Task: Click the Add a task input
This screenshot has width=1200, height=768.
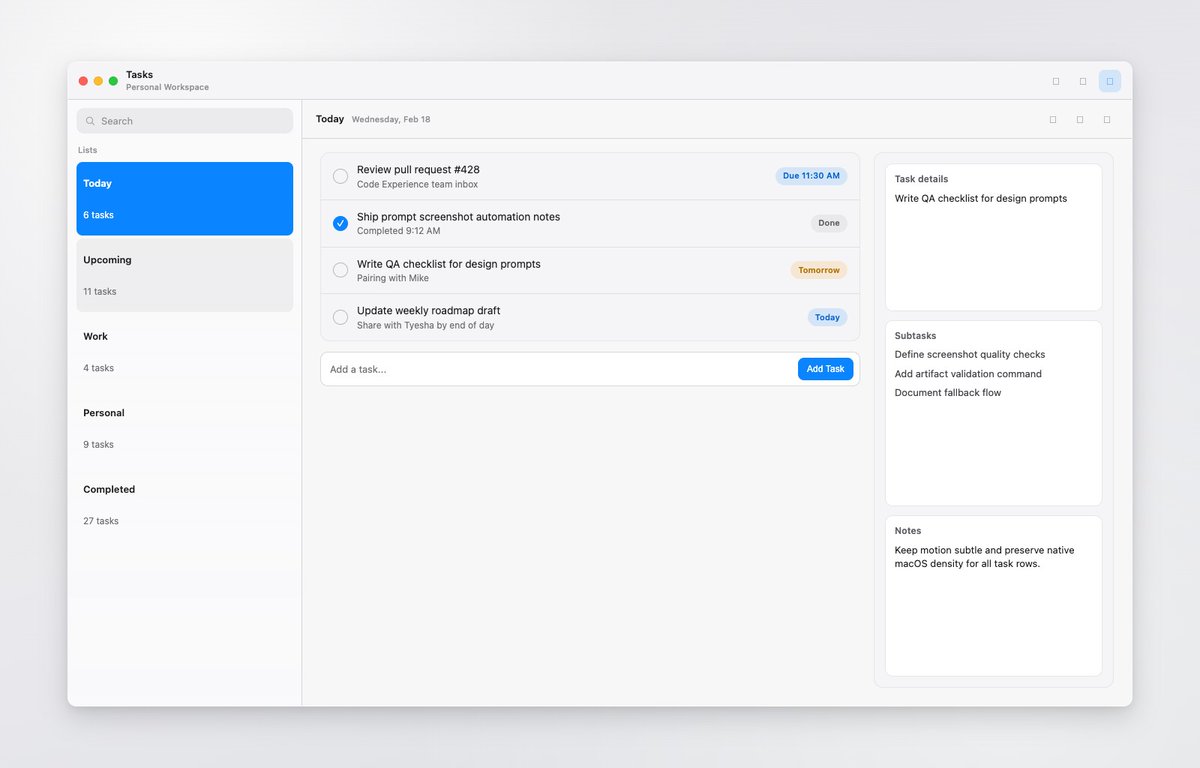Action: pyautogui.click(x=560, y=369)
